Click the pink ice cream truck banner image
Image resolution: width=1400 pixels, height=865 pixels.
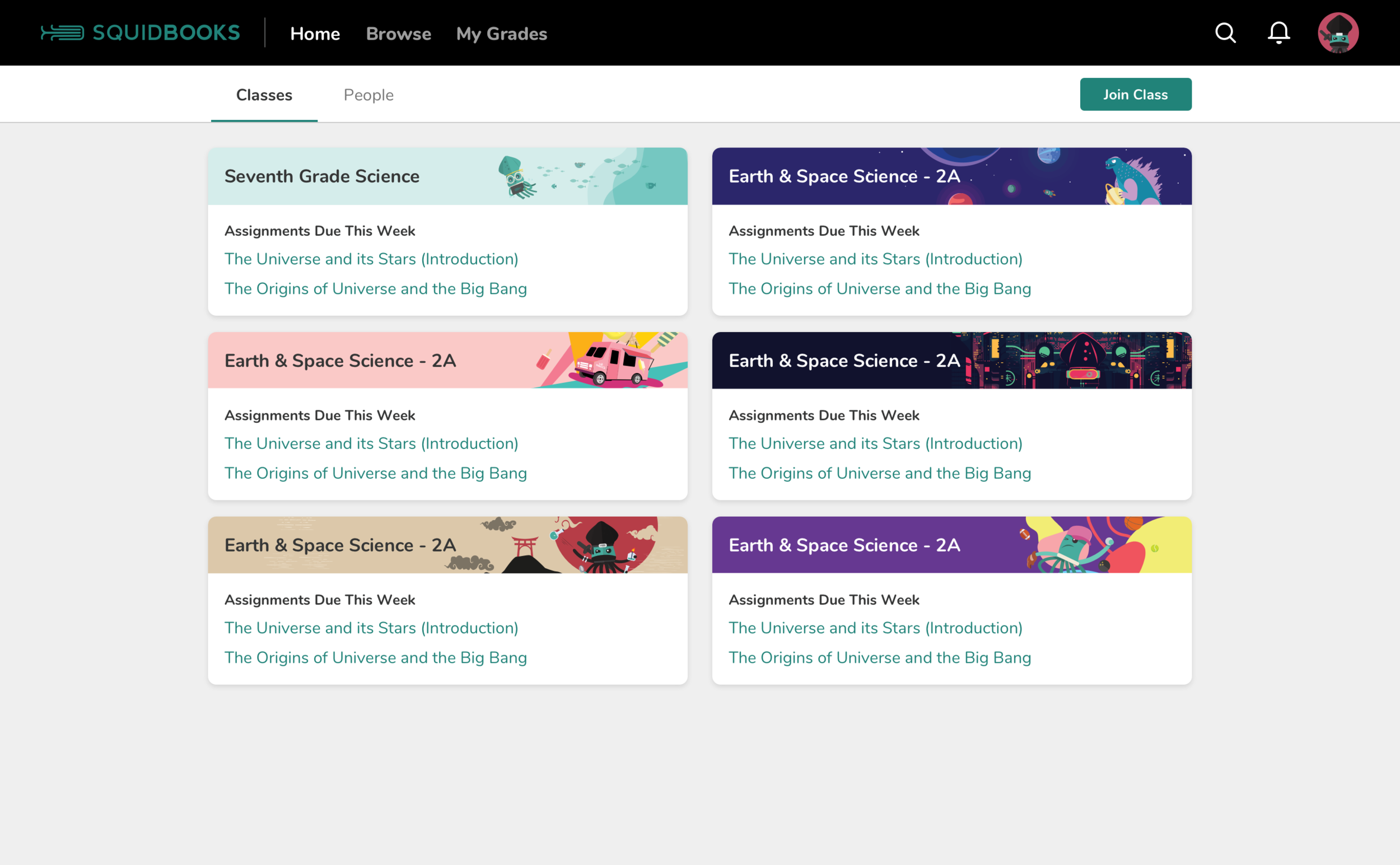pos(615,361)
